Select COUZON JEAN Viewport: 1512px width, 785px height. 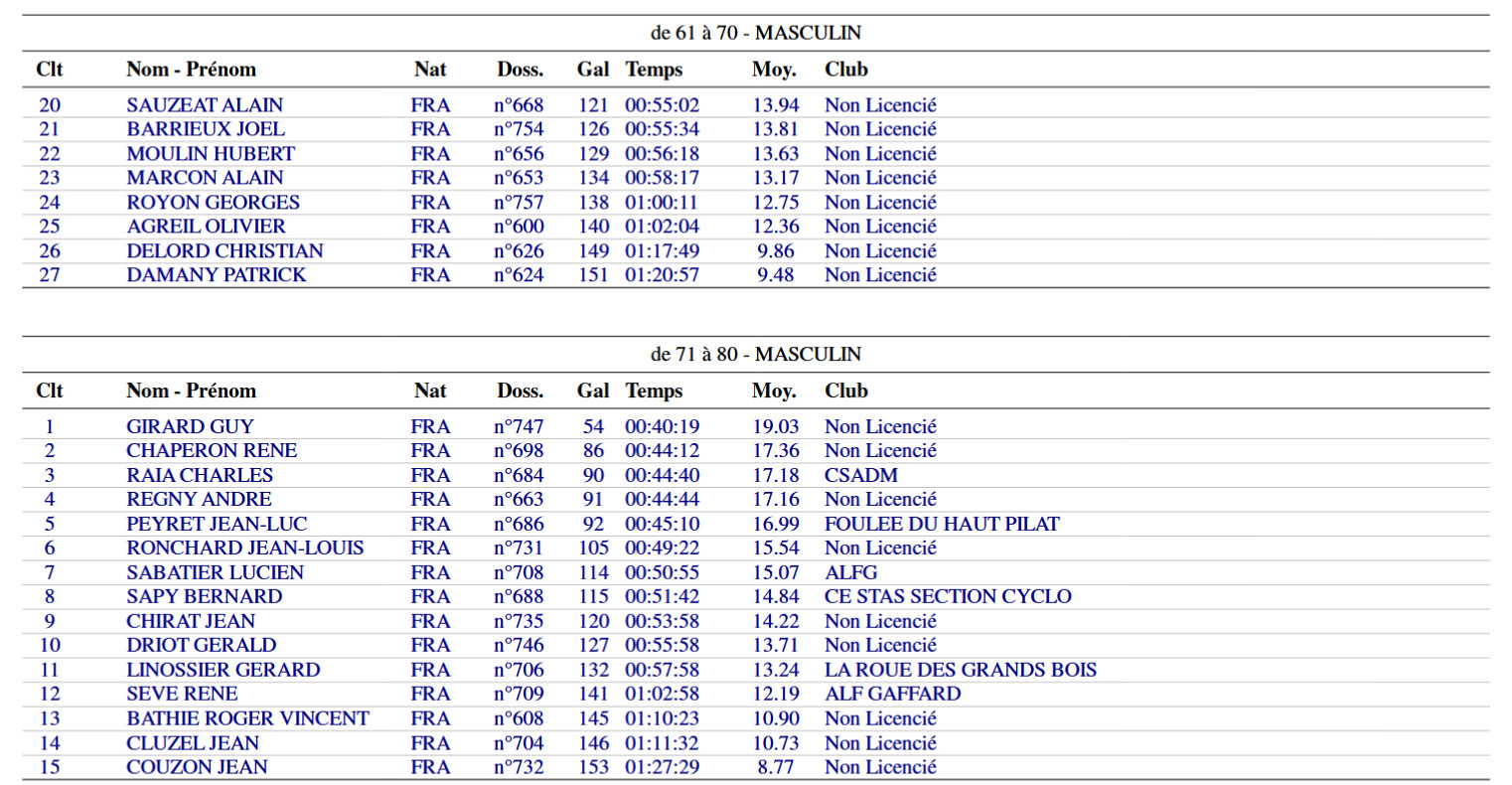[197, 768]
